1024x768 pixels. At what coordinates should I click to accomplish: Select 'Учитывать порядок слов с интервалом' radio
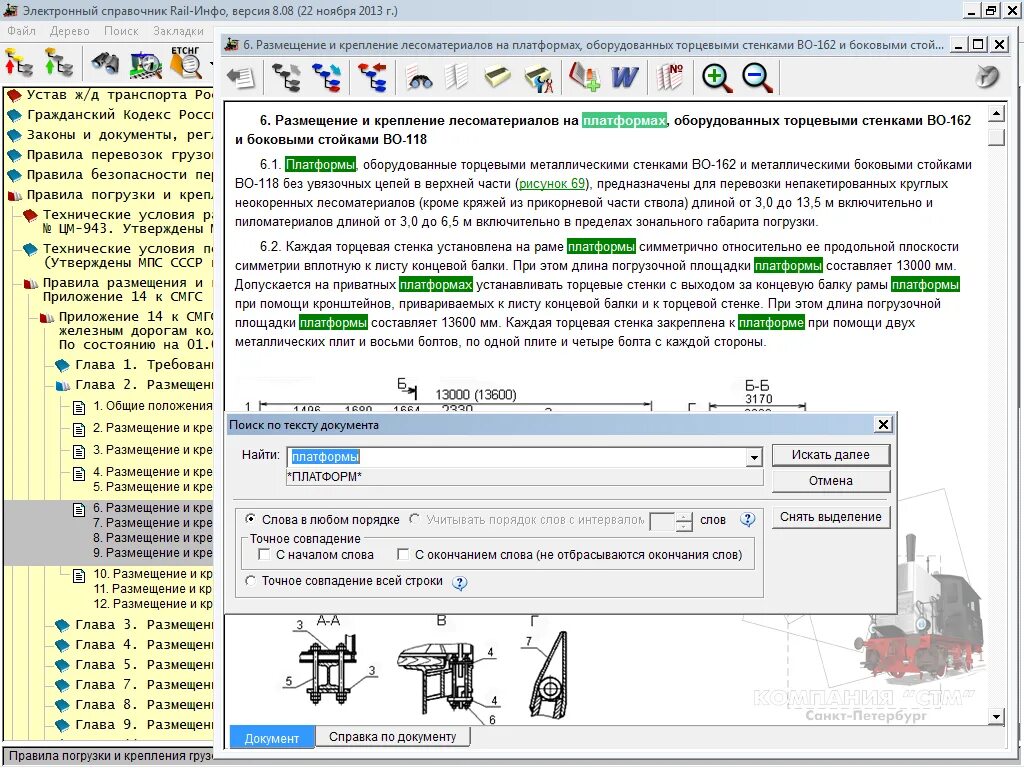click(x=414, y=519)
